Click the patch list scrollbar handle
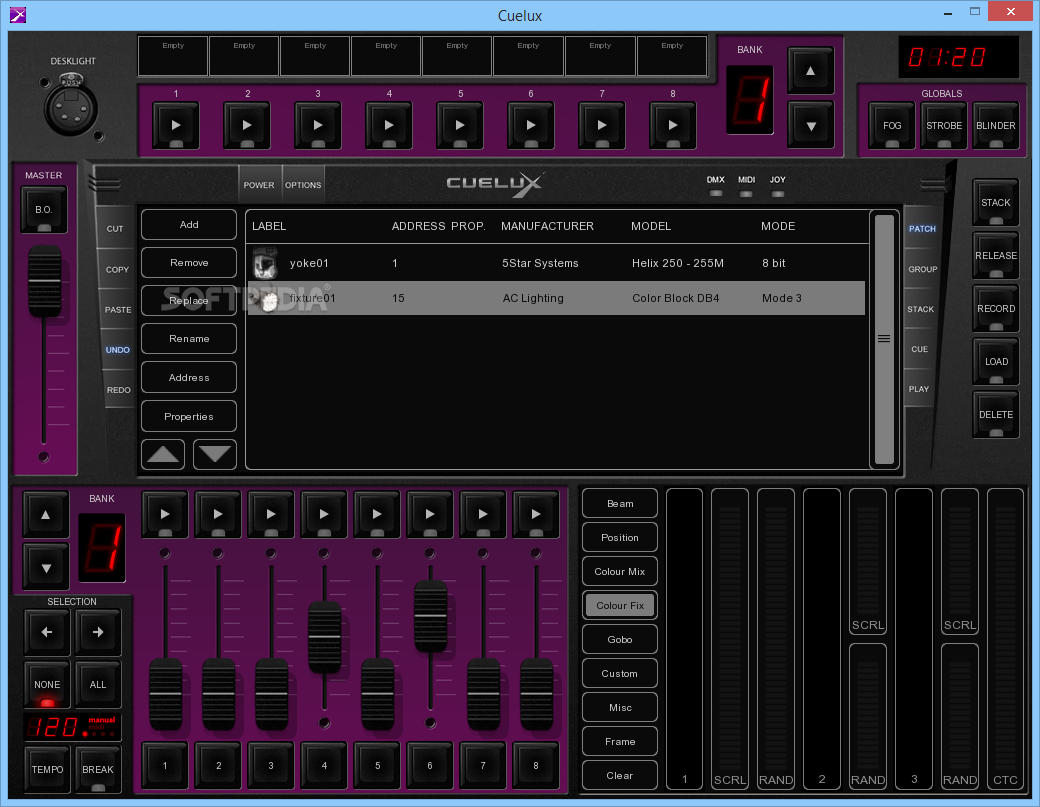 (883, 339)
